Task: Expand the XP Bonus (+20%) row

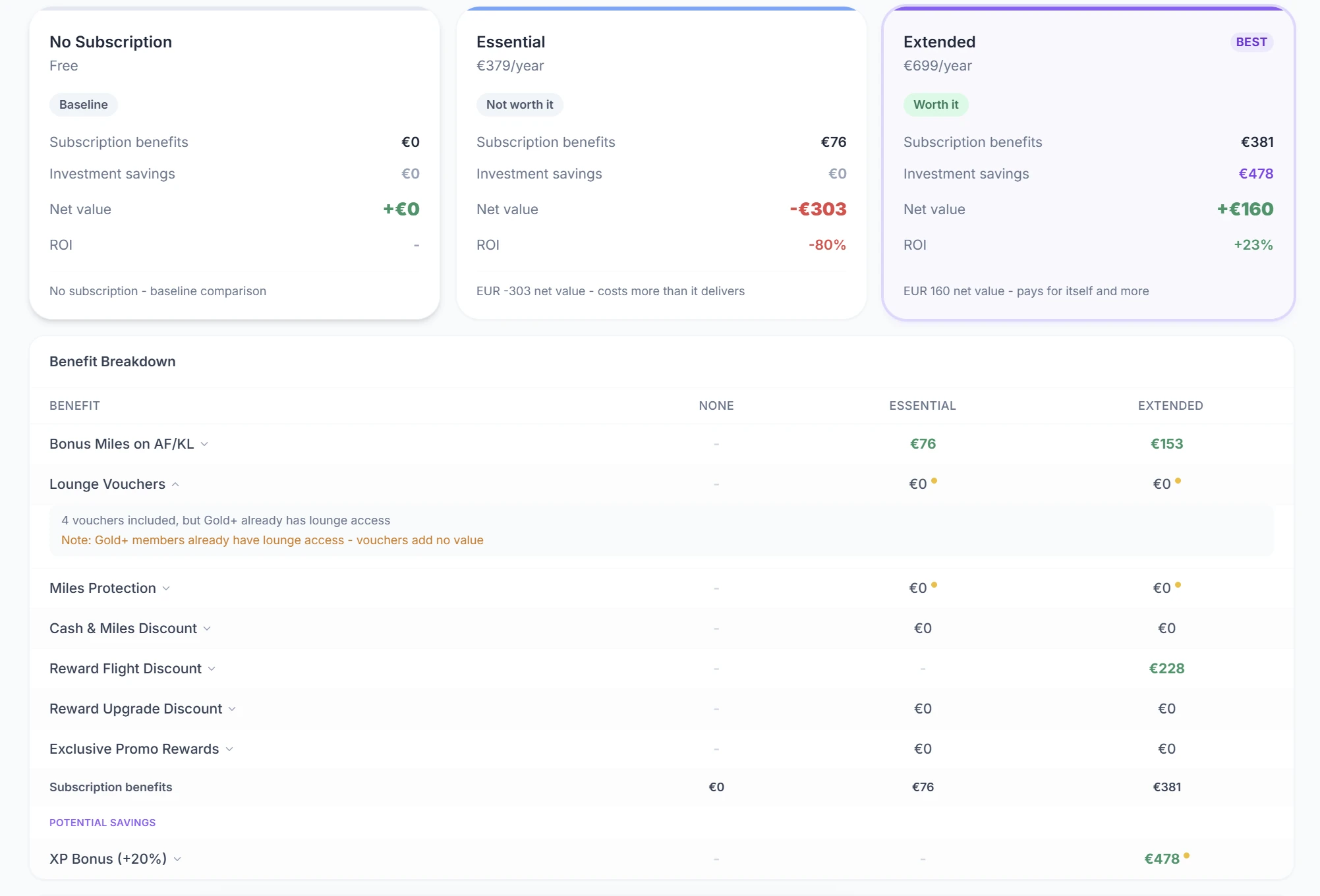Action: coord(177,859)
